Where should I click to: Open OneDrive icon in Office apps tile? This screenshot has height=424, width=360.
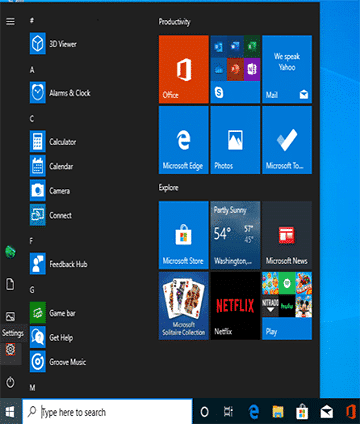click(219, 69)
